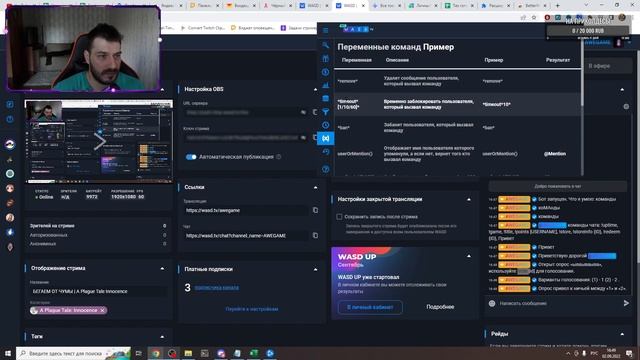This screenshot has height=360, width=640.
Task: Collapse the Настройка OBS section
Action: [x=316, y=89]
